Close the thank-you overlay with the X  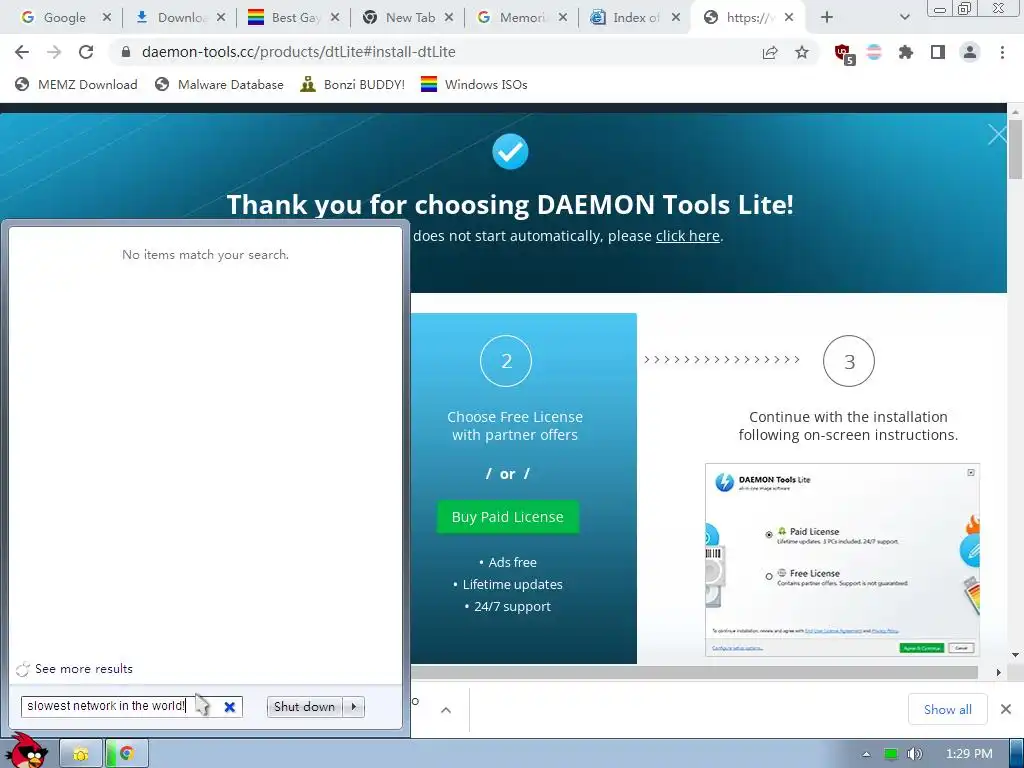997,135
